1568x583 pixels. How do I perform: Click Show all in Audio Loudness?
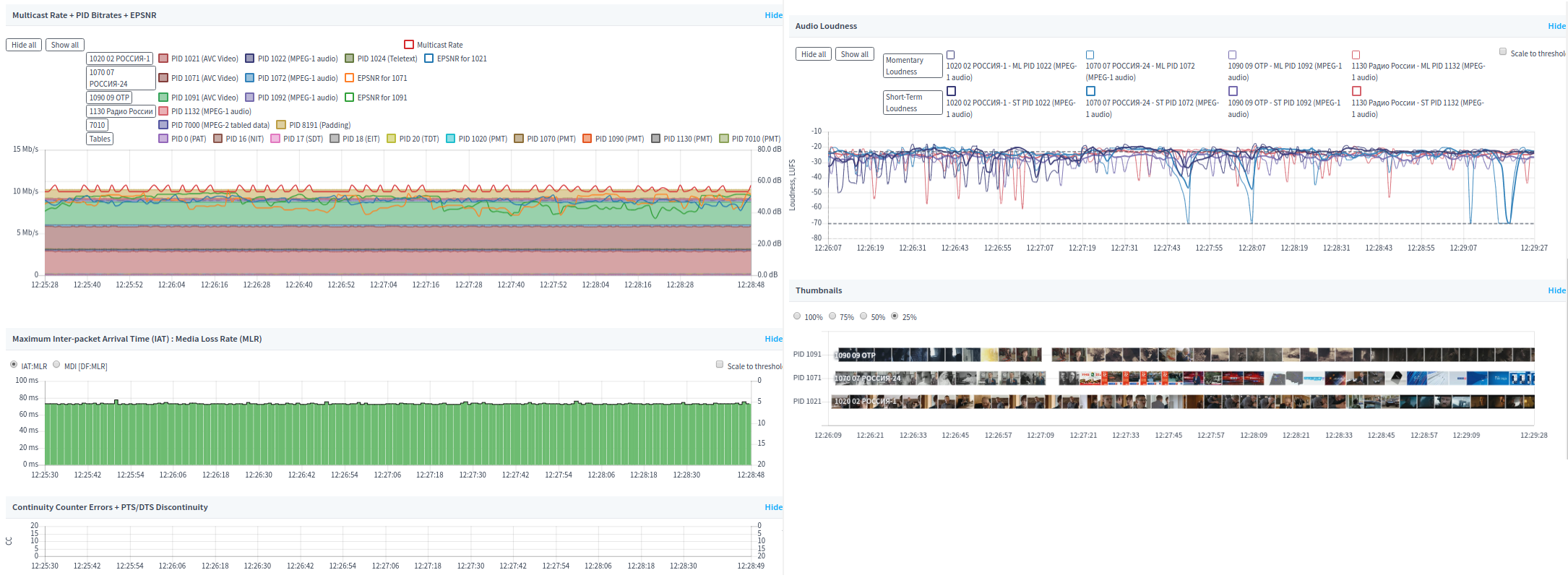click(x=854, y=54)
